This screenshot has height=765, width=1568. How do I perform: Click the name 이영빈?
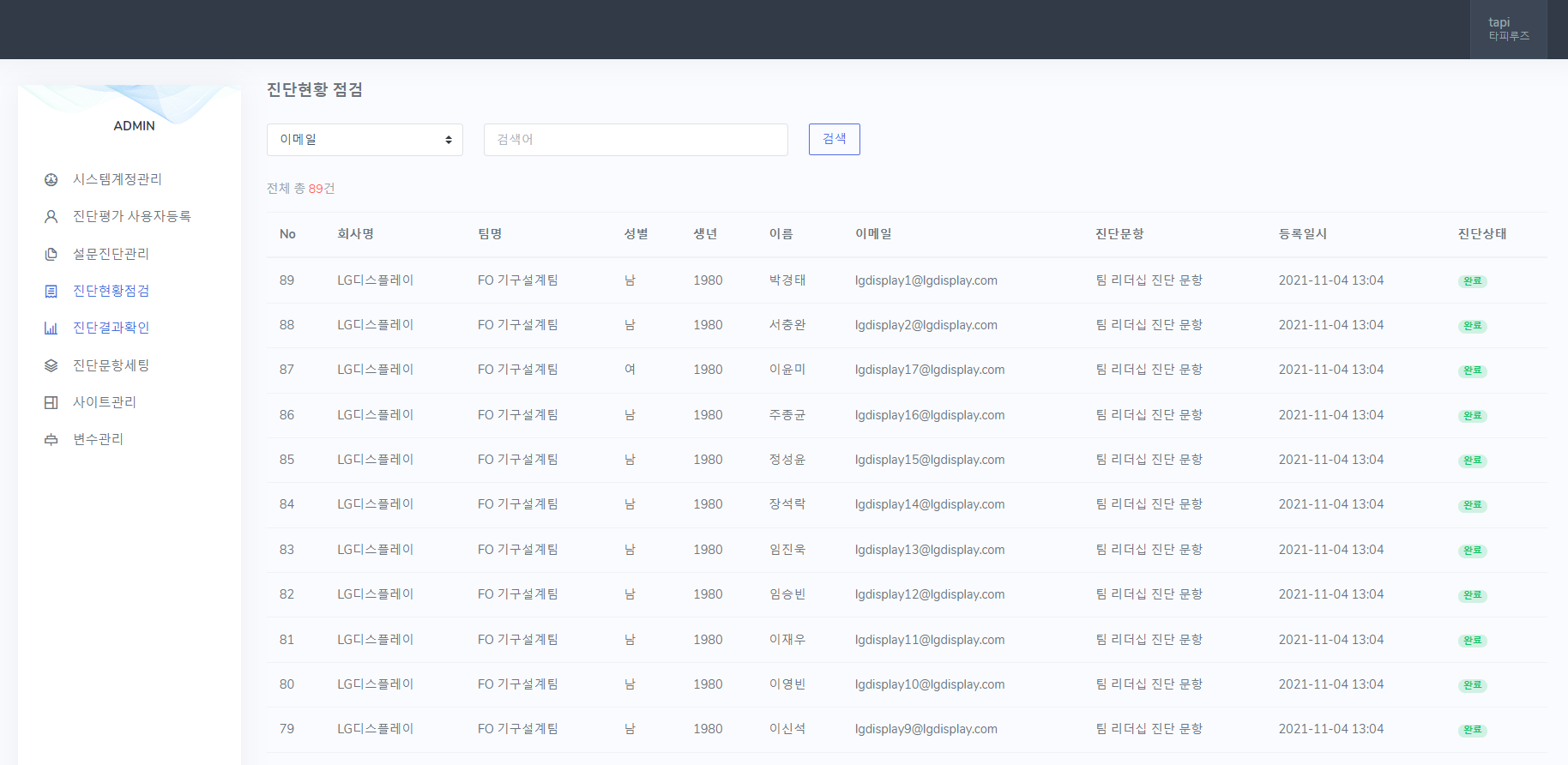[787, 684]
